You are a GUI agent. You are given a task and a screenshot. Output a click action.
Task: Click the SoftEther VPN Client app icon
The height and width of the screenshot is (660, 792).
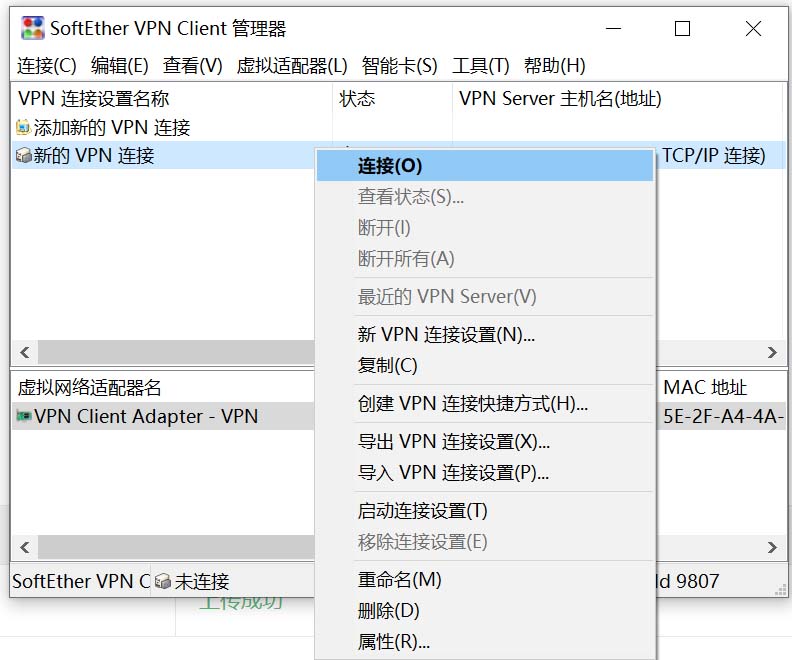(x=32, y=29)
